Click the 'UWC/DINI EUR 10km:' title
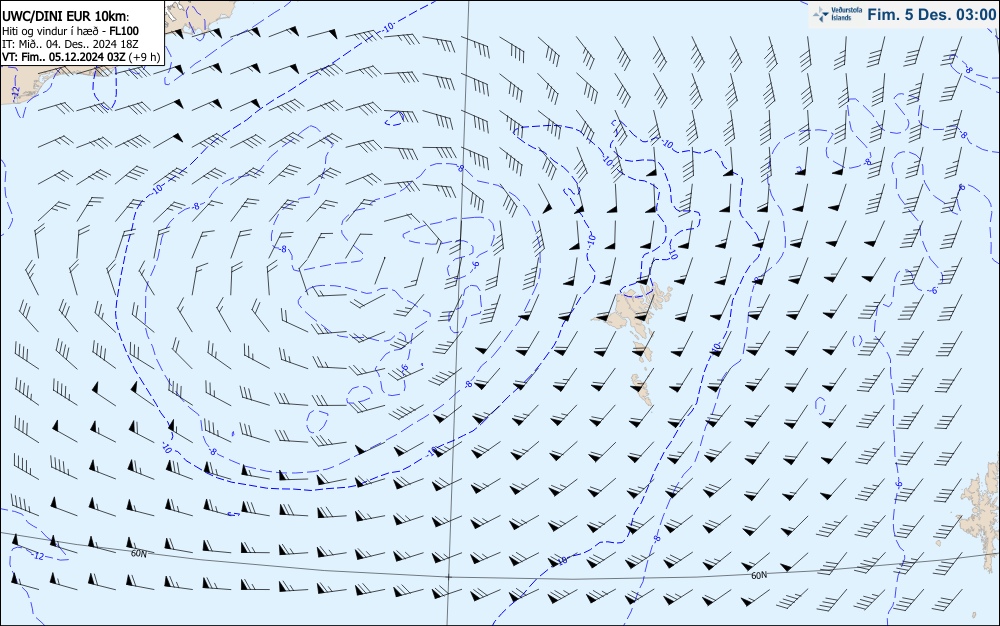 [x=65, y=17]
